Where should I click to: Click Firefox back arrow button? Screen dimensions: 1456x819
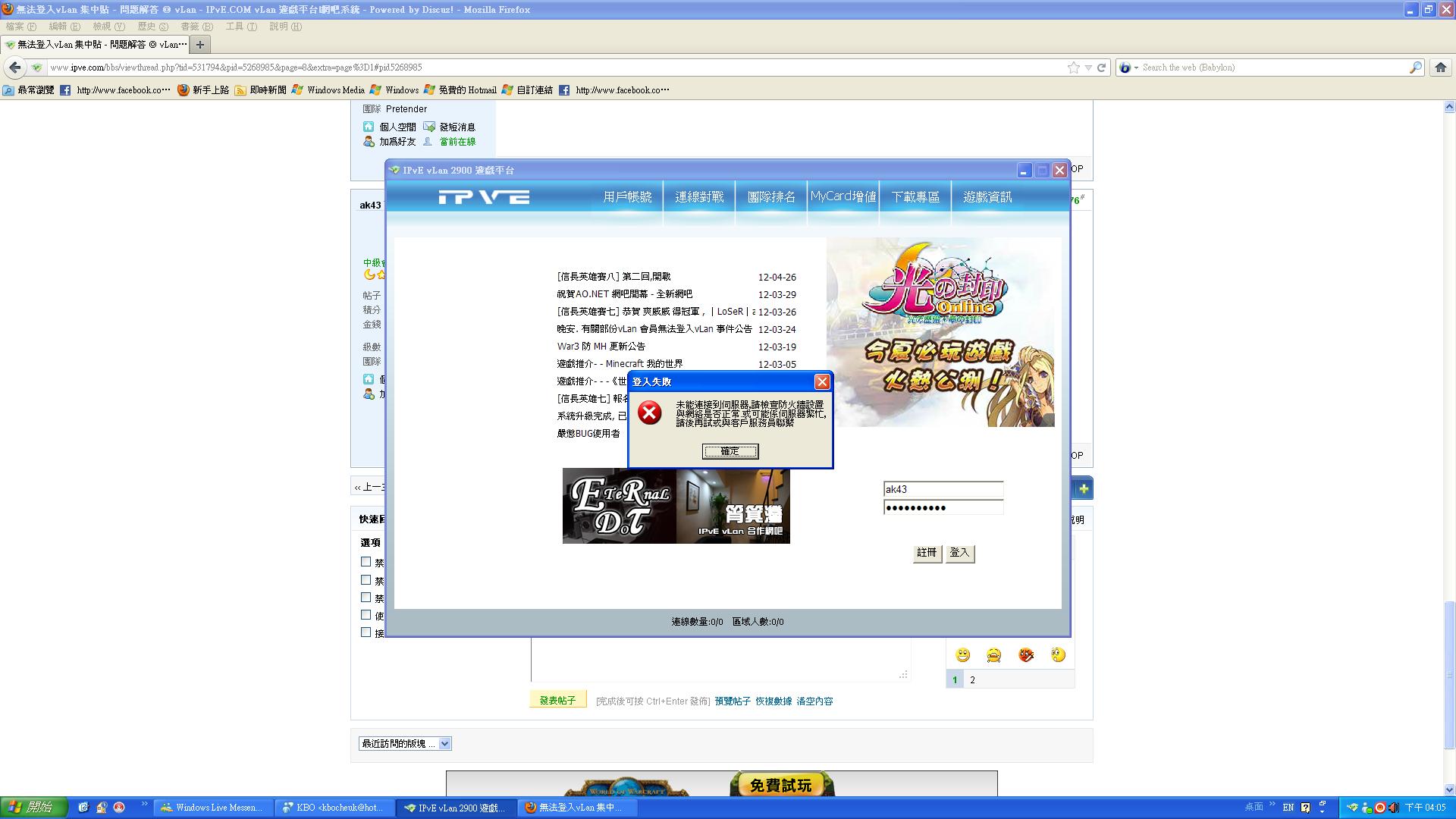(15, 67)
